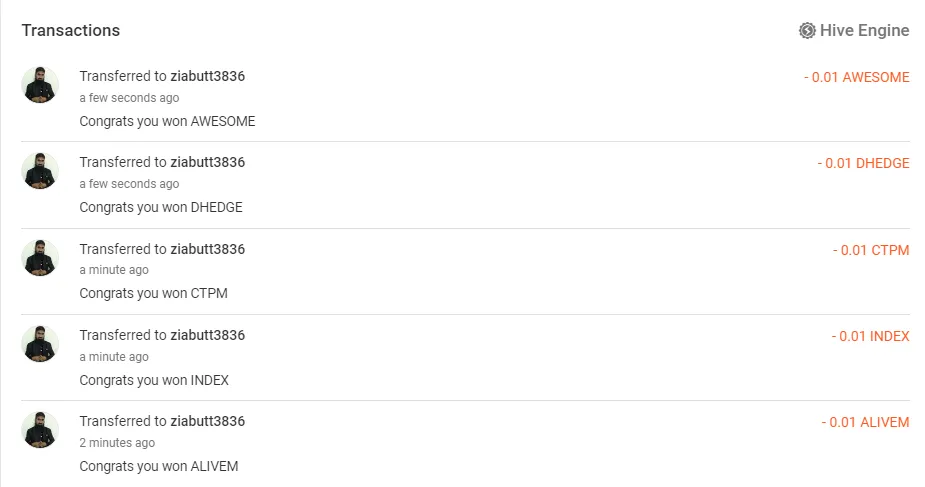The width and height of the screenshot is (925, 487).
Task: Click the - 0.01 CTPM amount
Action: [x=871, y=250]
